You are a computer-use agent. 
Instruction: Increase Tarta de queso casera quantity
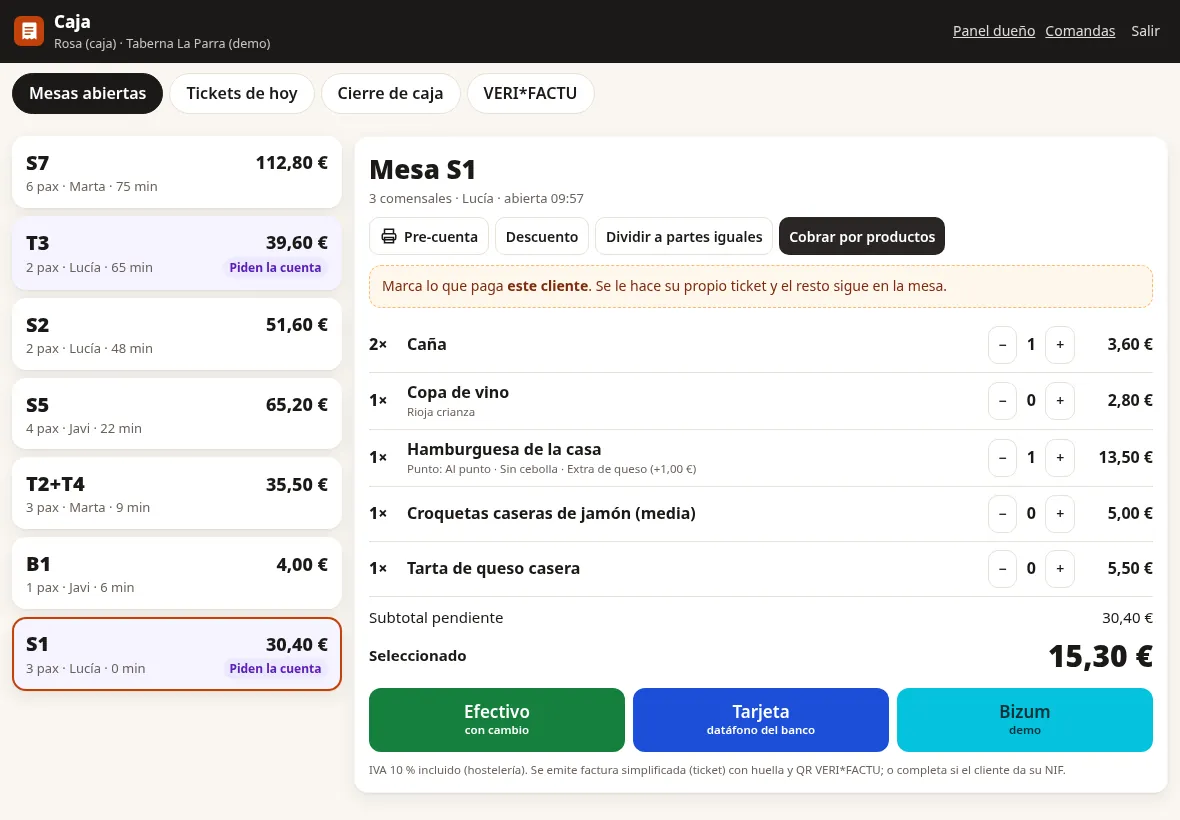click(1060, 569)
